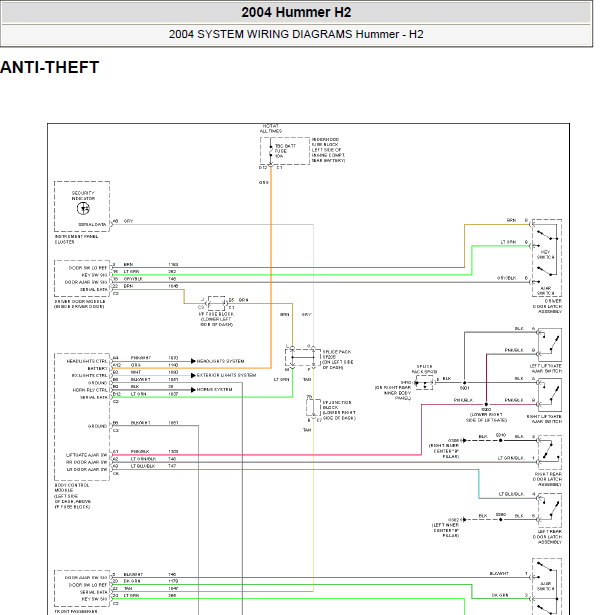605x615 pixels.
Task: Click the 'EXTERIOR LIGHTS SYSTEM' reference label
Action: coord(226,375)
